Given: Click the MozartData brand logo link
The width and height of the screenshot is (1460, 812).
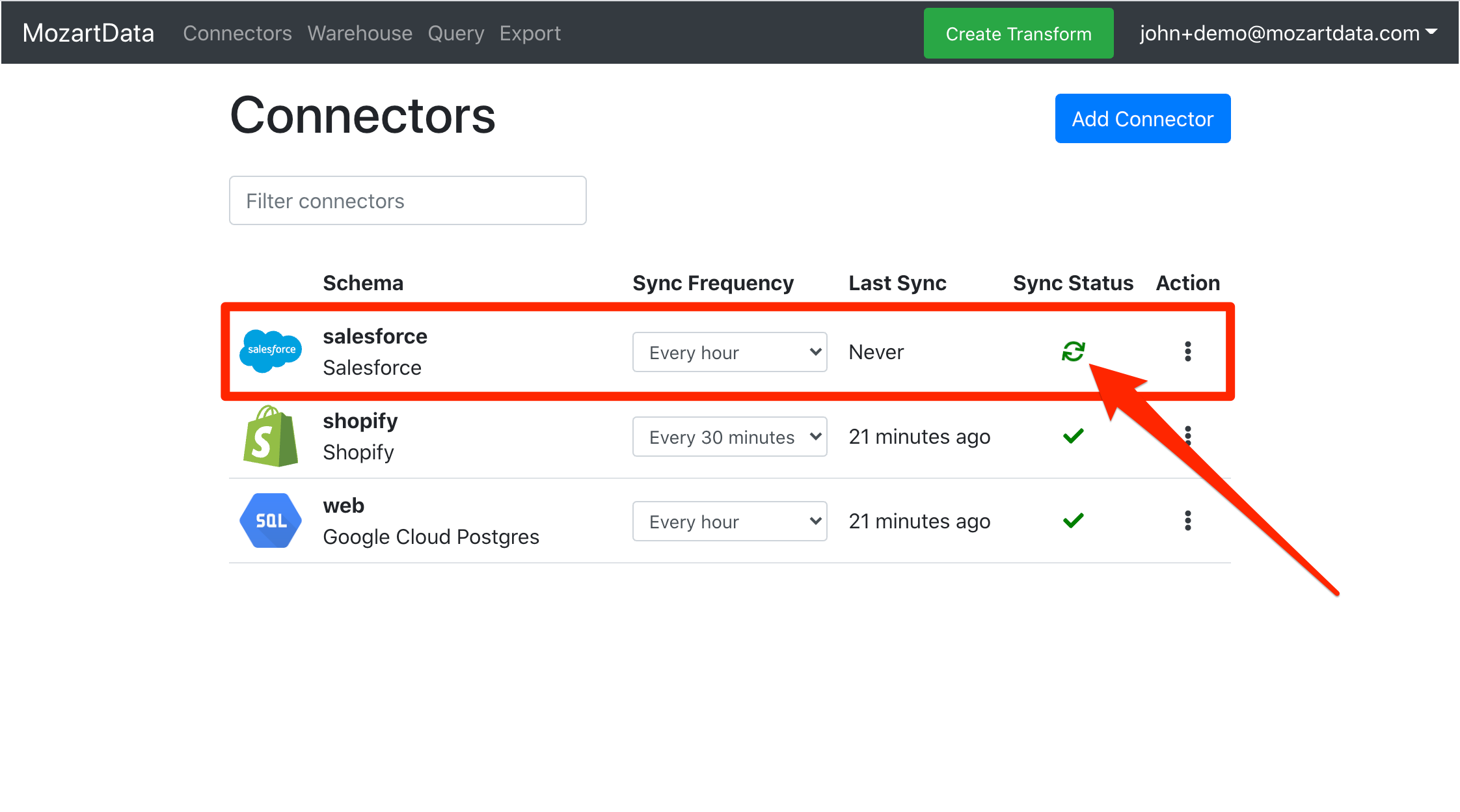Looking at the screenshot, I should (88, 33).
